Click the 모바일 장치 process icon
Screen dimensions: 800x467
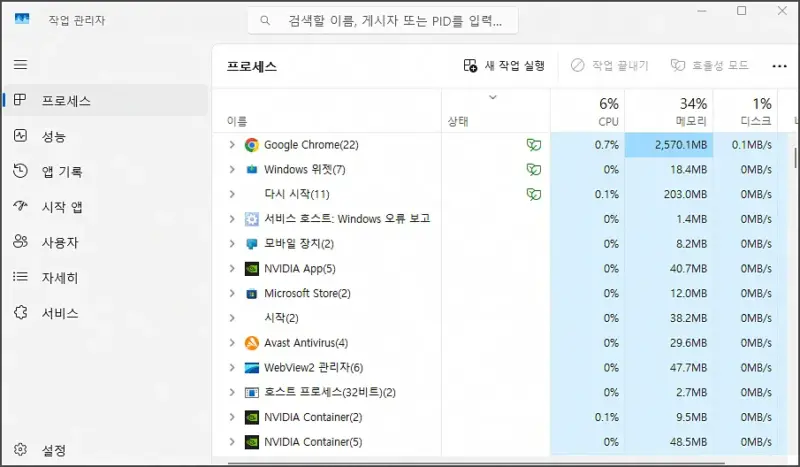pyautogui.click(x=252, y=244)
